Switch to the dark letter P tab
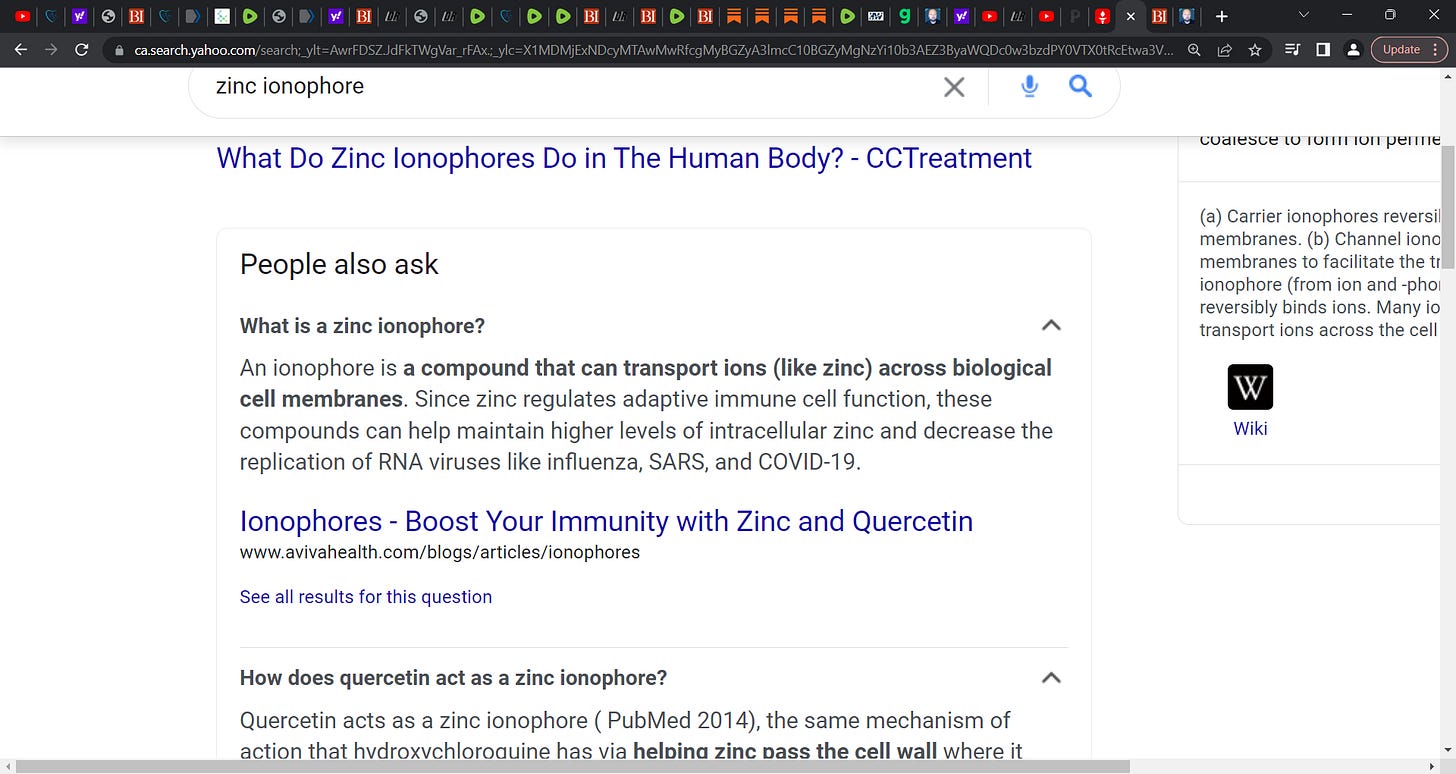Screen dimensions: 1456x774 pyautogui.click(x=1075, y=16)
